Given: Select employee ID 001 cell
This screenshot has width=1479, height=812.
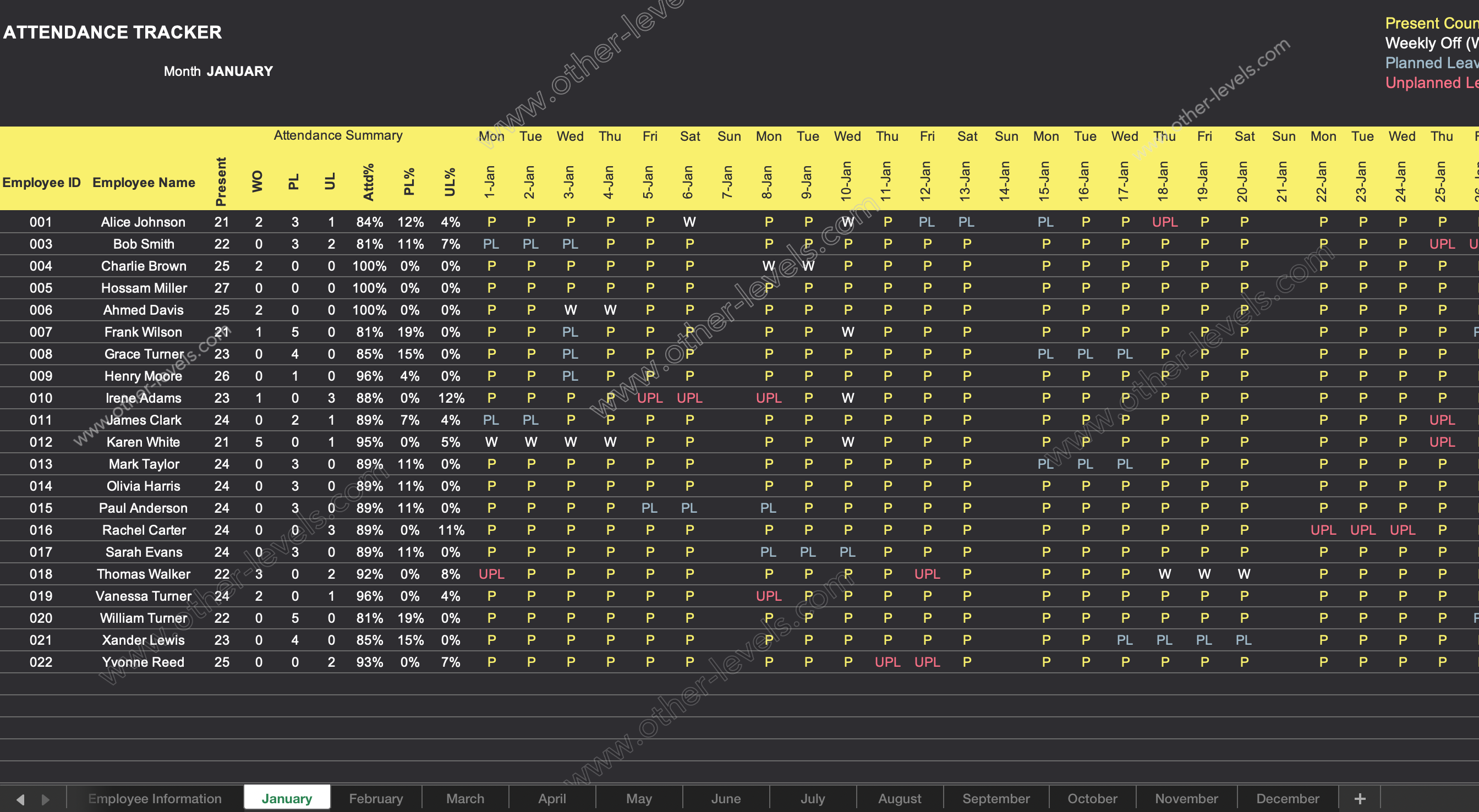Looking at the screenshot, I should click(41, 222).
